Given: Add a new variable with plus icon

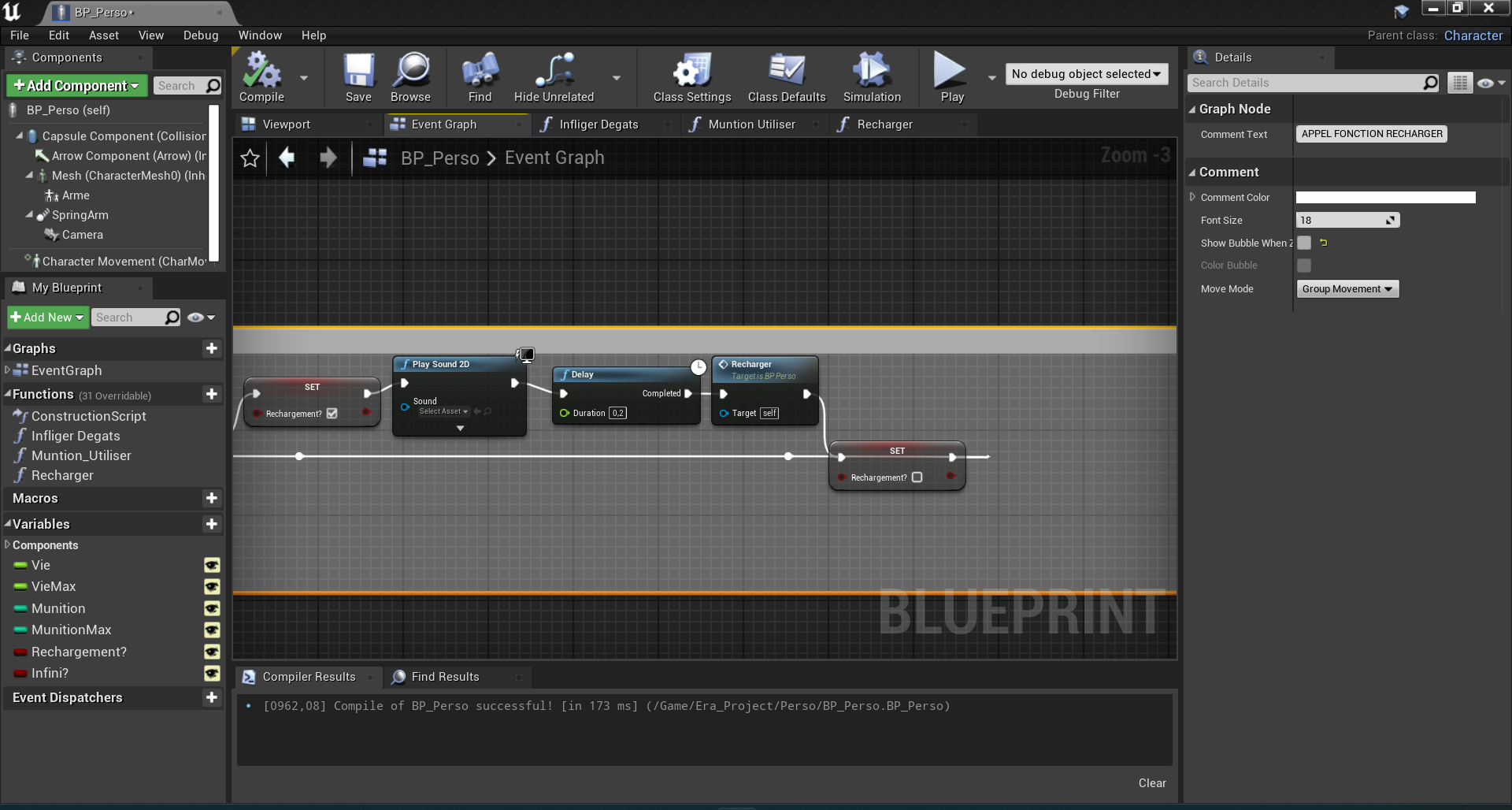Looking at the screenshot, I should pos(211,524).
